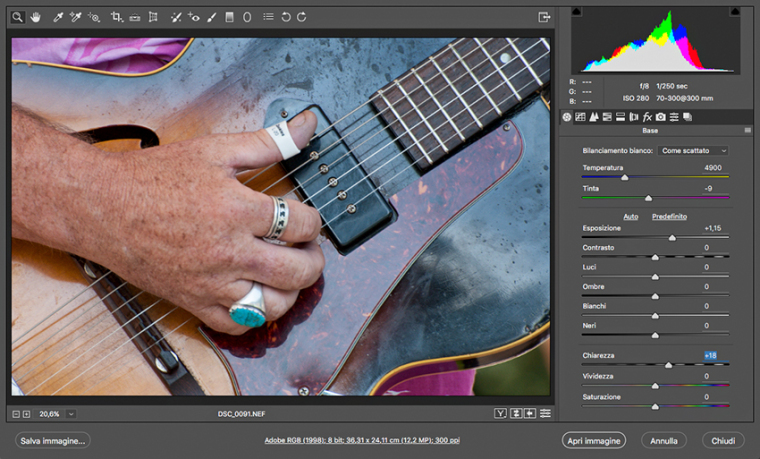Click the Chiarezza value field
Viewport: 760px width, 459px height.
[x=710, y=355]
